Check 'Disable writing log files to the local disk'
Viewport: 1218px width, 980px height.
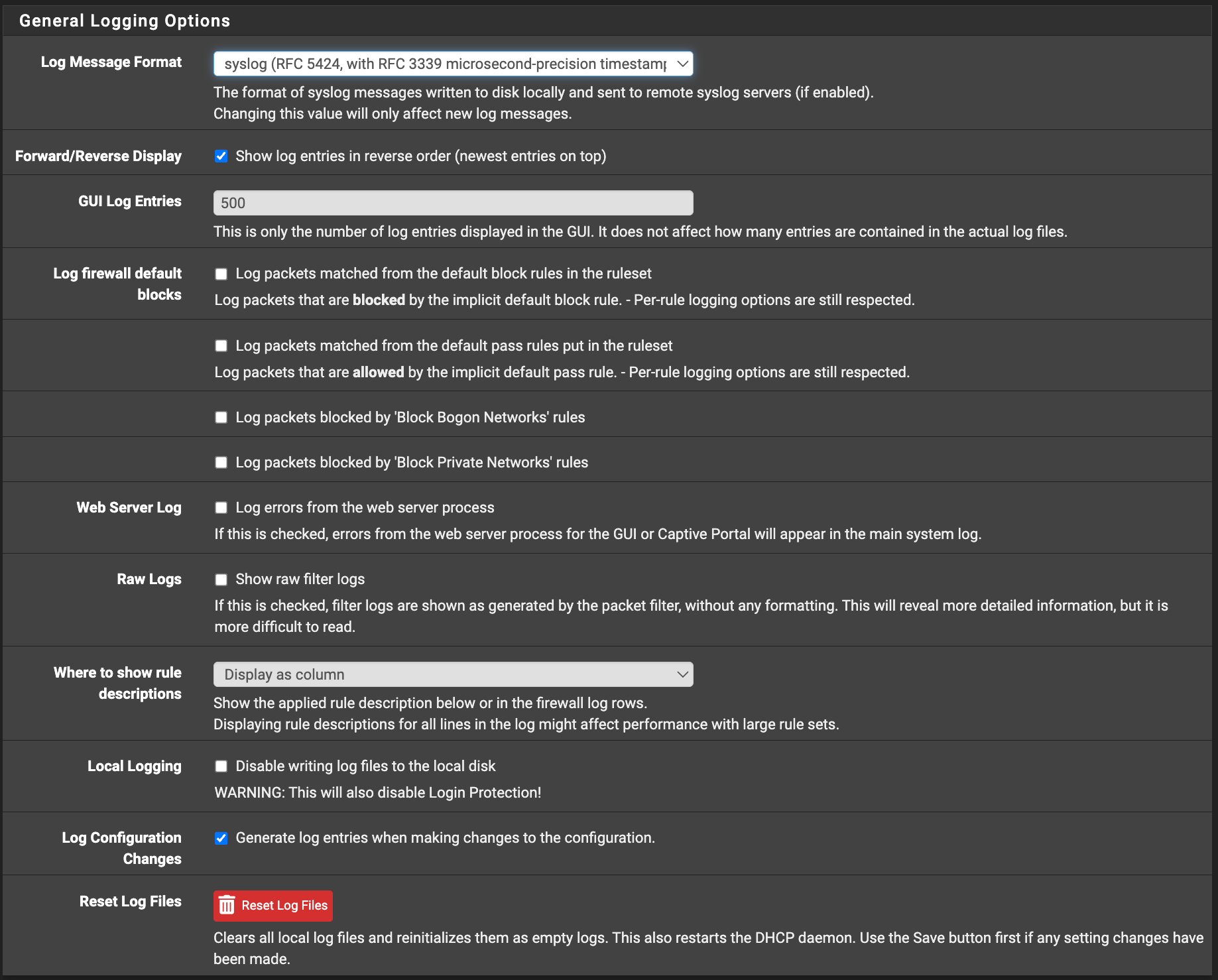point(221,766)
